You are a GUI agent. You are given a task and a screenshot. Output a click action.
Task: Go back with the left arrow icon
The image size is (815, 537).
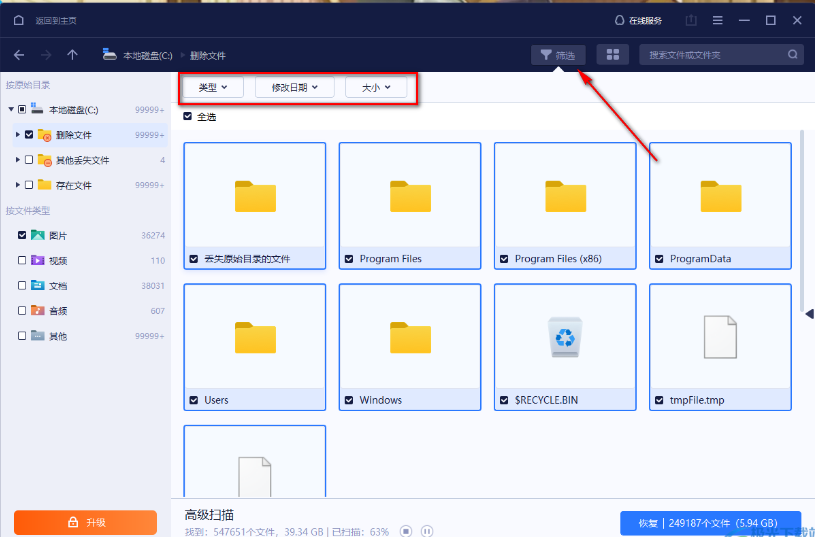click(x=19, y=55)
